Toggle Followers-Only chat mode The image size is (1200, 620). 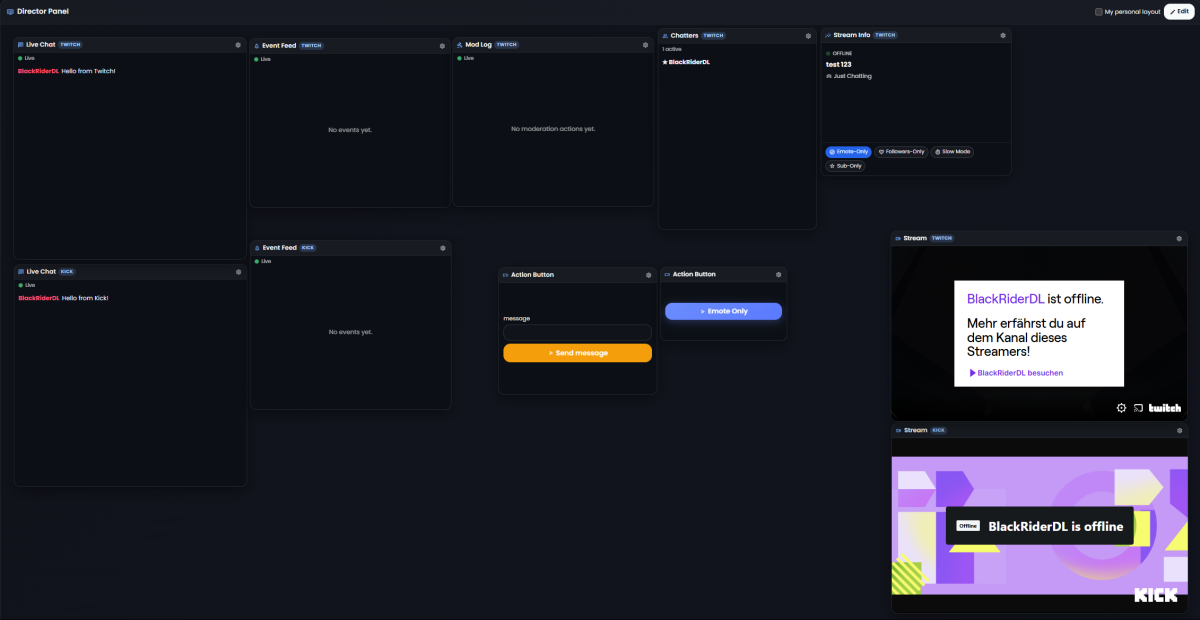click(x=902, y=152)
